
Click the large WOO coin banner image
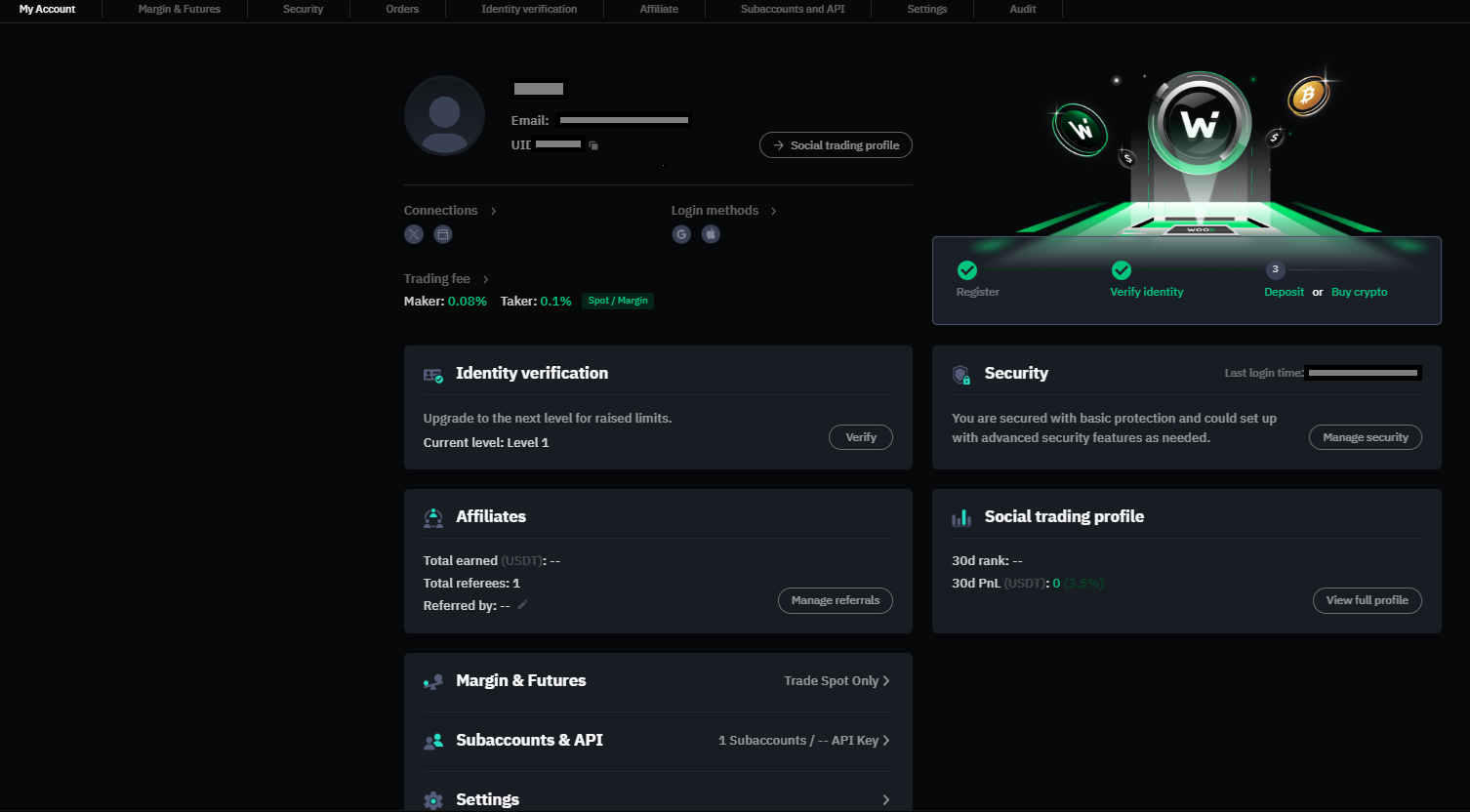point(1200,124)
